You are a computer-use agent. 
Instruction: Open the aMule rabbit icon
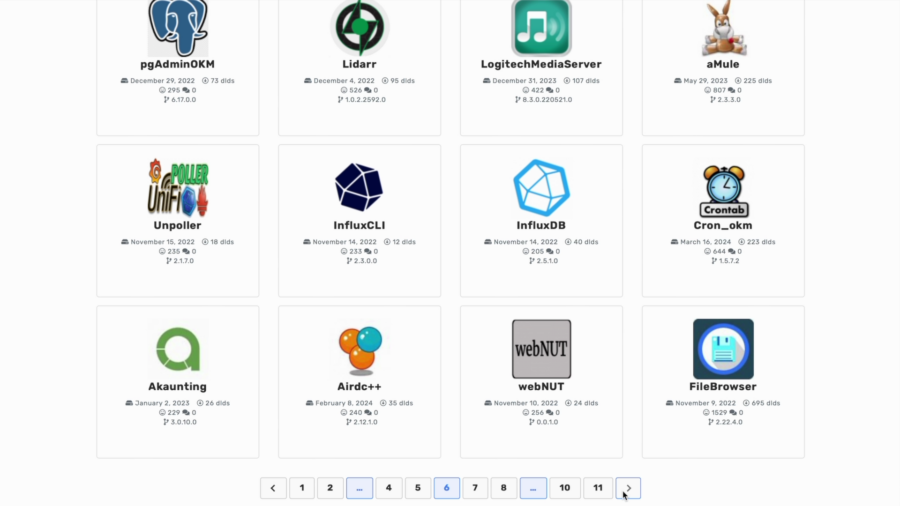723,28
